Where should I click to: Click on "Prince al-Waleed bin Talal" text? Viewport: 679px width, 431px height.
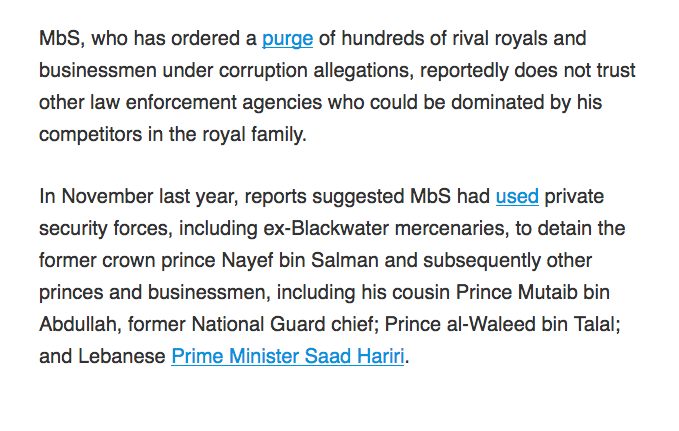click(x=501, y=324)
